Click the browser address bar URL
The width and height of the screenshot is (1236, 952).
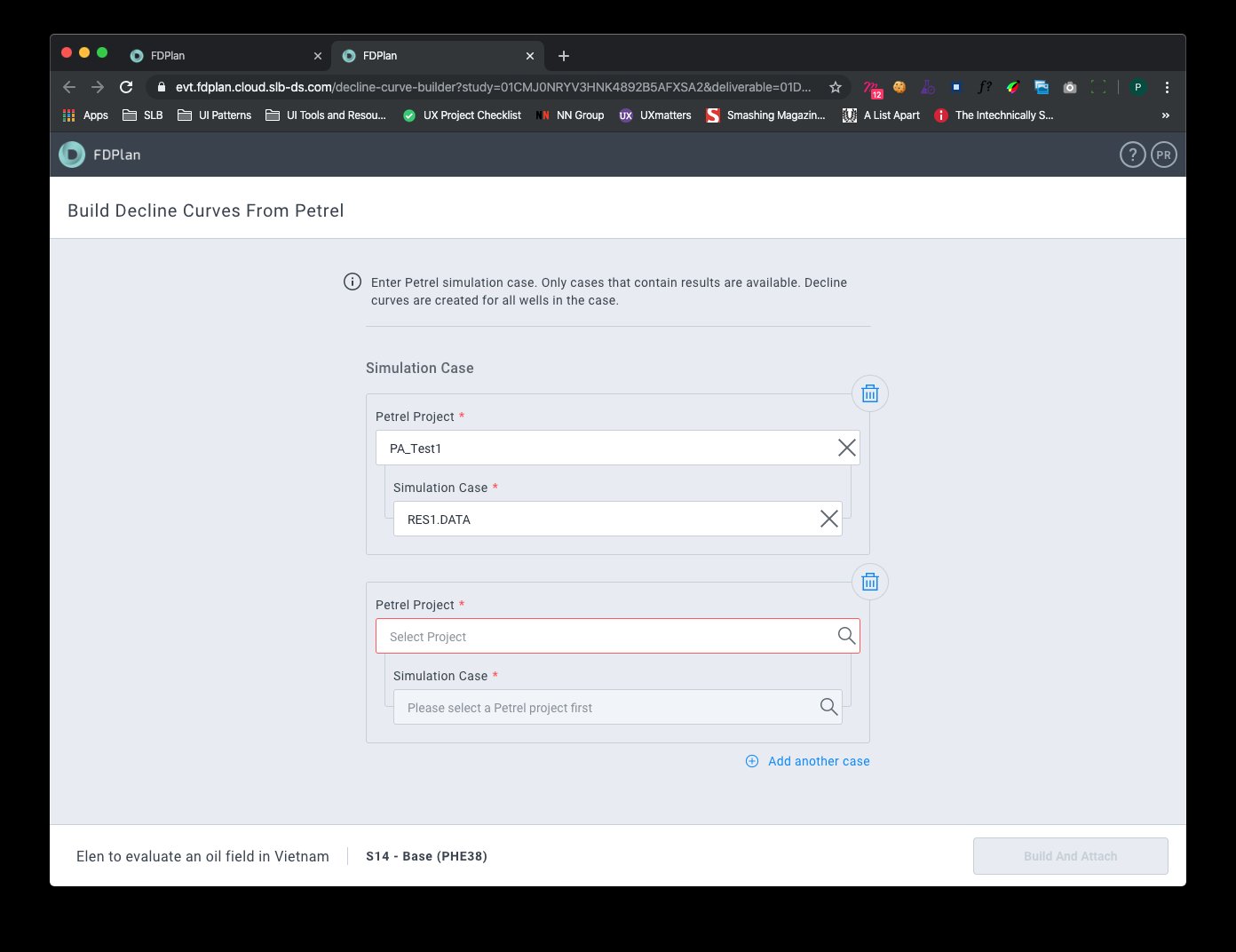[x=493, y=87]
